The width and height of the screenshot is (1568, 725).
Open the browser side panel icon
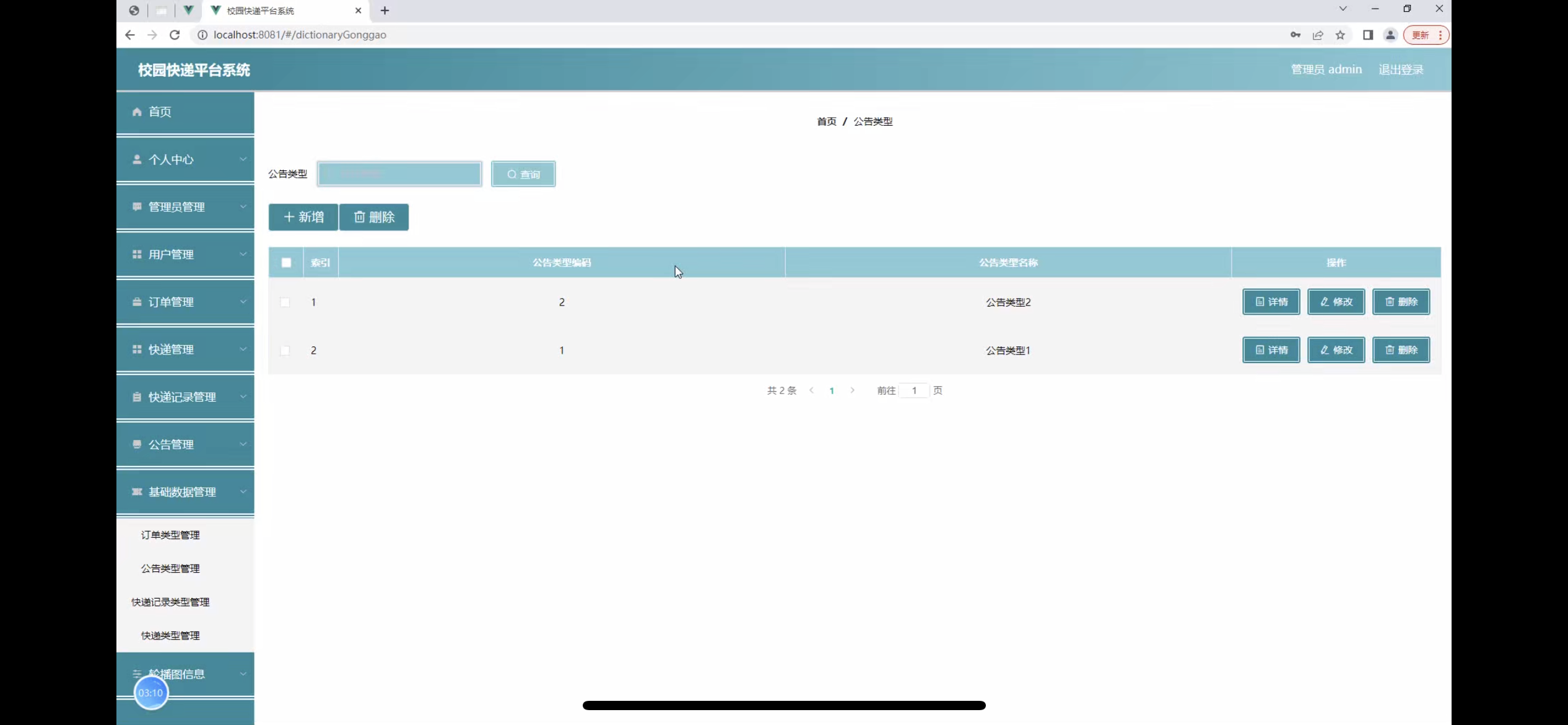click(x=1368, y=35)
